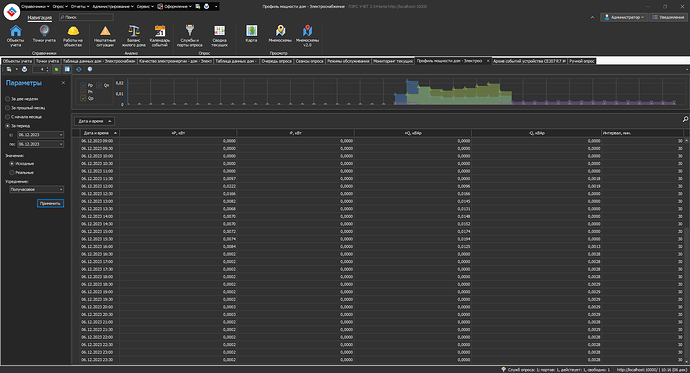Toggle the table view toolbar icon

[x=67, y=69]
